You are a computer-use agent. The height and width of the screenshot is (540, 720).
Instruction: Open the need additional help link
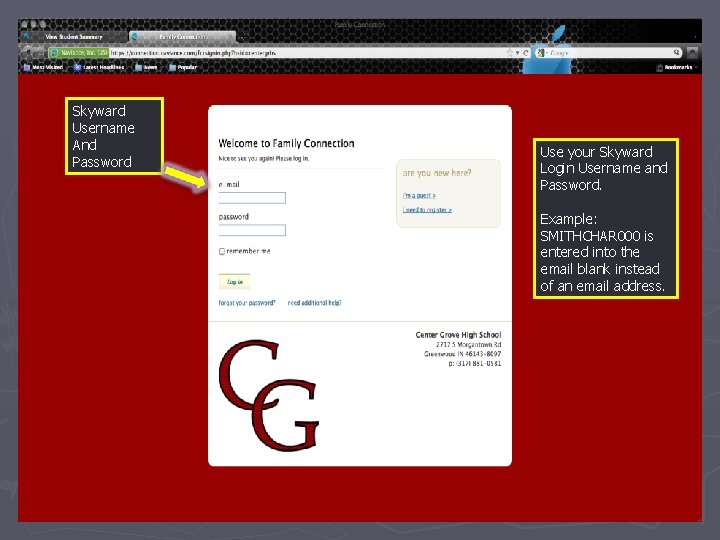(315, 303)
